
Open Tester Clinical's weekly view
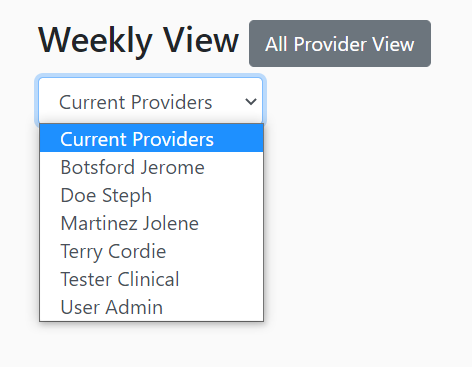[151, 279]
